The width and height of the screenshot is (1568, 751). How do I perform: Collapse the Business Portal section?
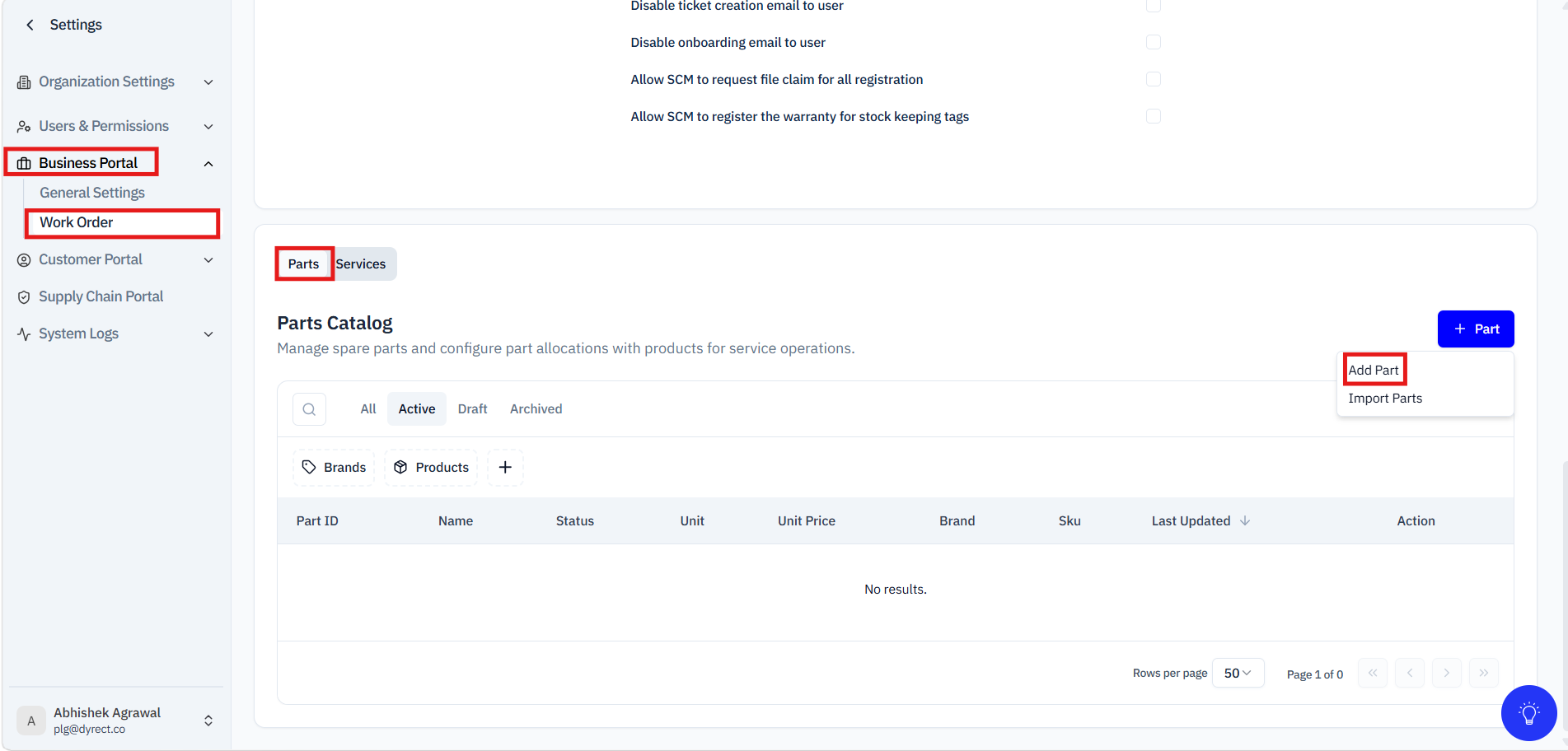[208, 164]
